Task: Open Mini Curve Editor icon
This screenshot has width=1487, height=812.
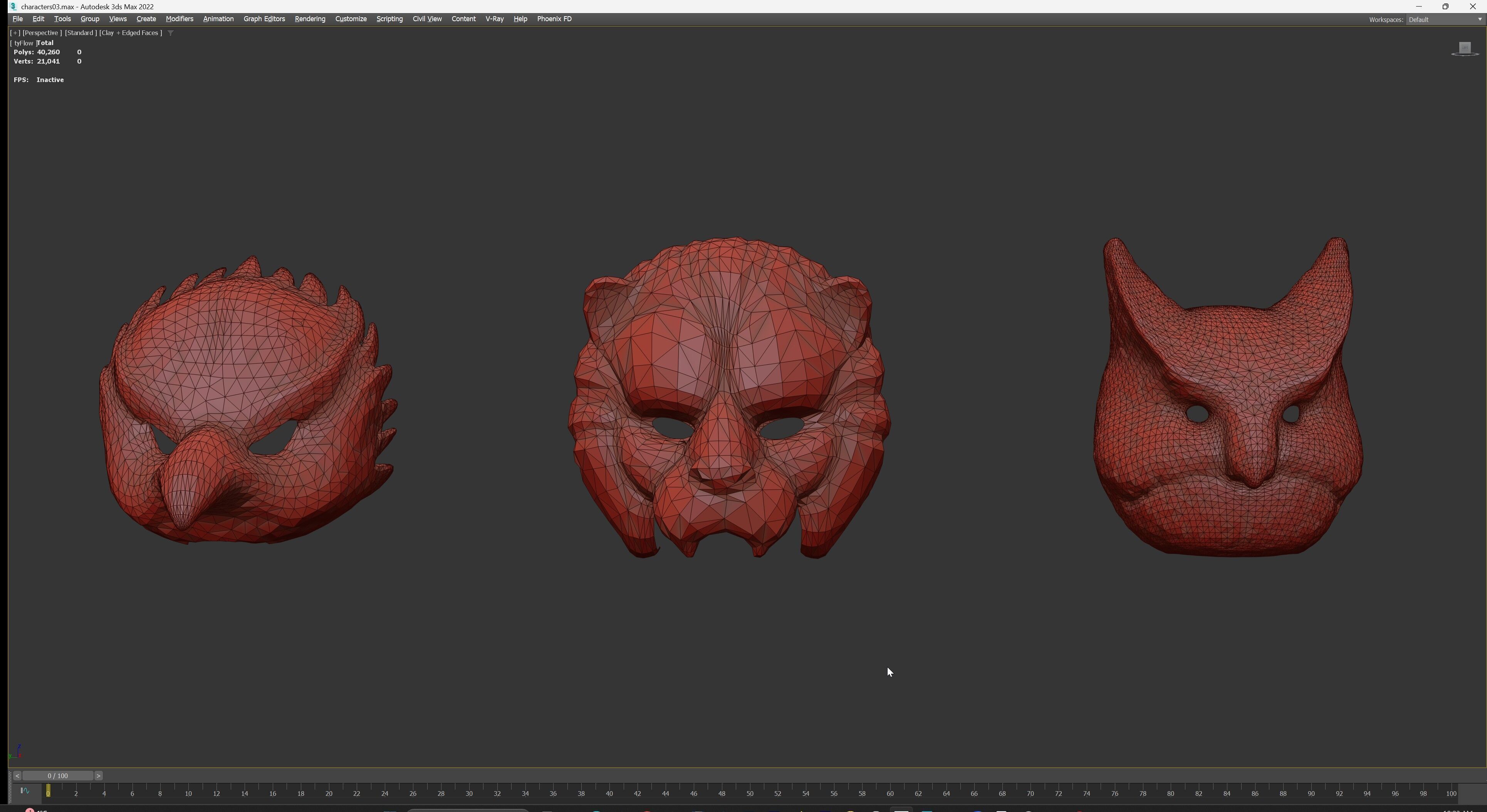Action: coord(25,791)
